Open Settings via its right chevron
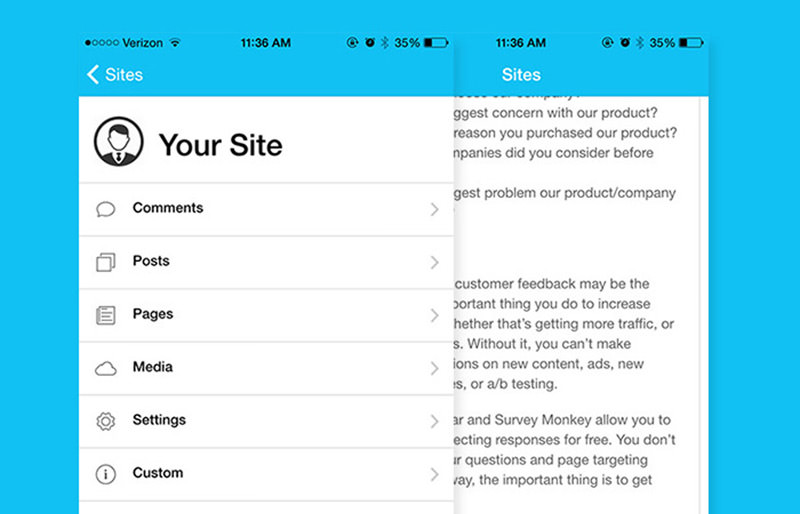 tap(434, 422)
